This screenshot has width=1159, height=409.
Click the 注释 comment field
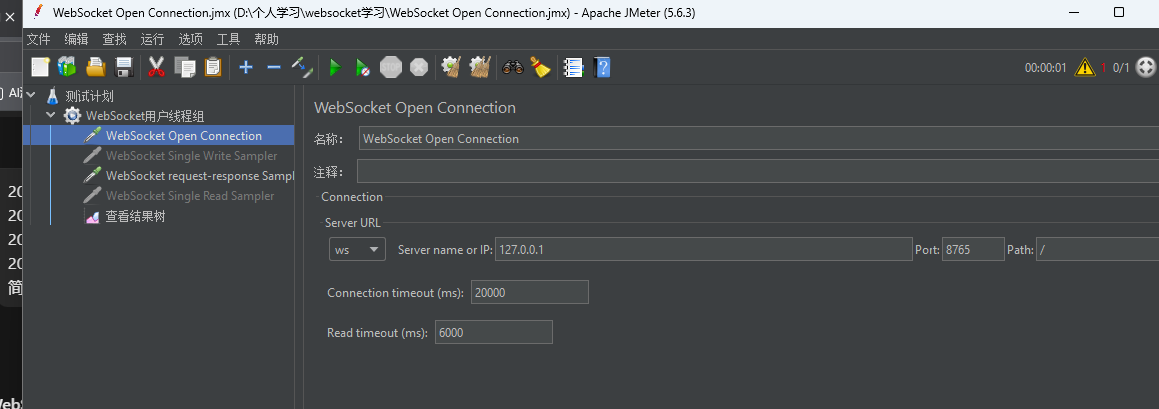[x=758, y=171]
